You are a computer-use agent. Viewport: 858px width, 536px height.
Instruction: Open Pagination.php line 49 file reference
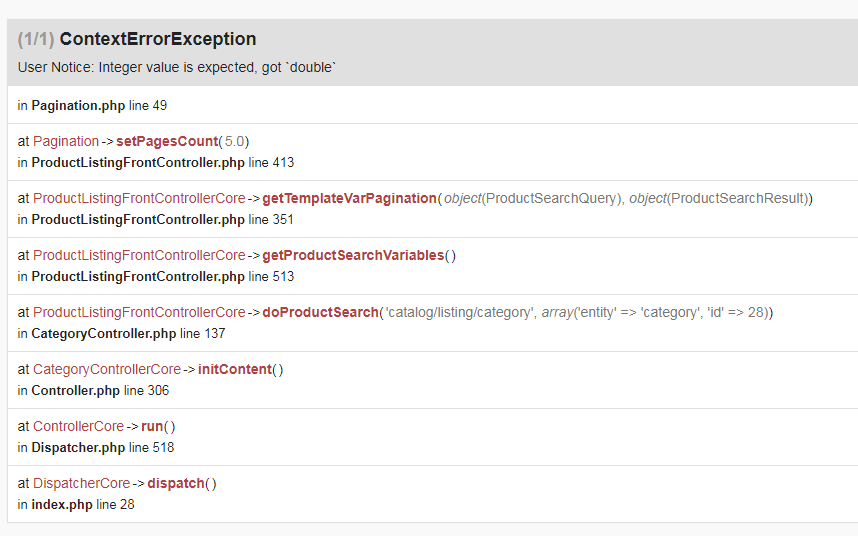tap(78, 105)
